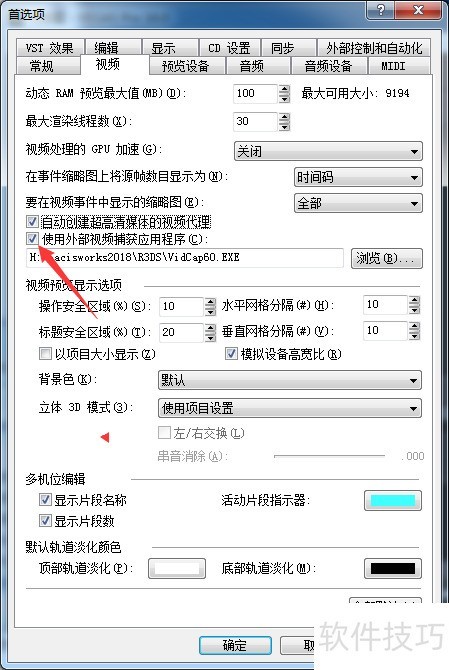Increase horizontal grid divisions spinner
This screenshot has height=670, width=449.
pyautogui.click(x=414, y=300)
